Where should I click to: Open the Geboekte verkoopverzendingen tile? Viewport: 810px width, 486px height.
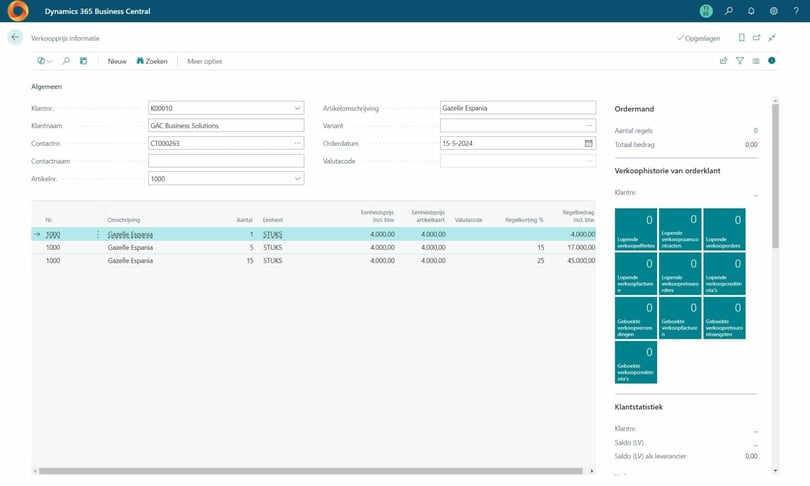[636, 318]
